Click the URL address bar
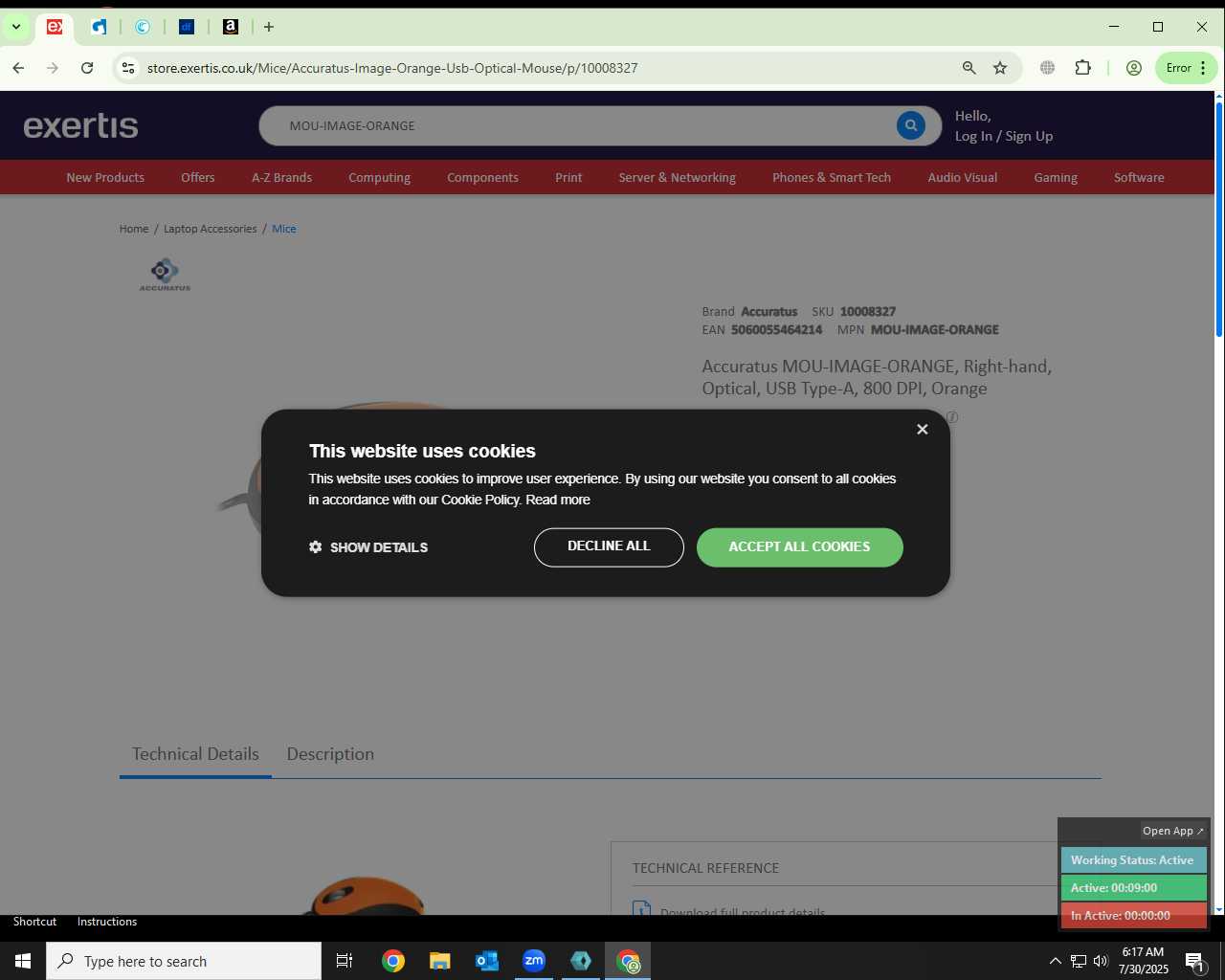1225x980 pixels. 546,68
